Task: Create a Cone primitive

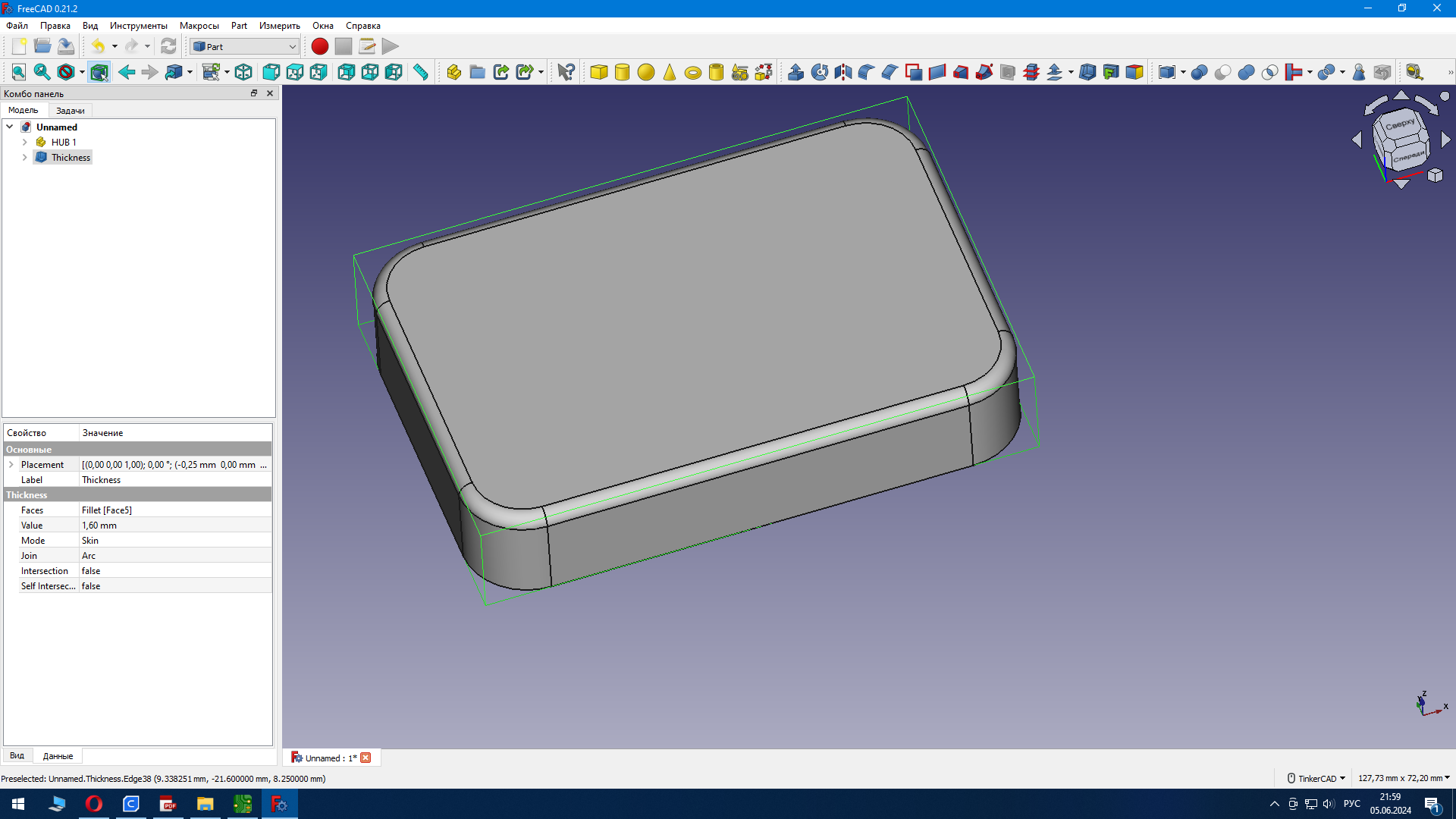Action: tap(670, 72)
